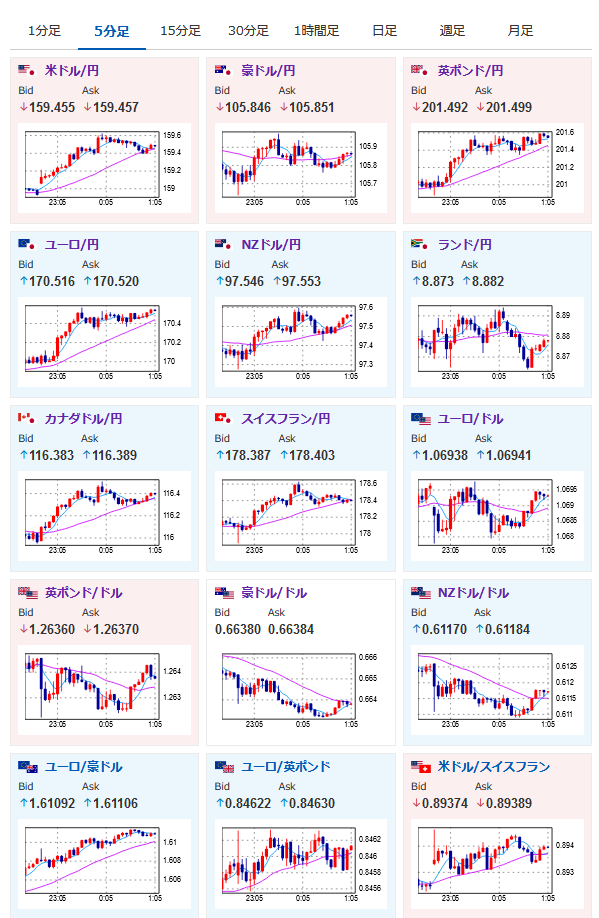
Task: Click the Canada flag icon for カナダドル/円
Action: pos(27,419)
